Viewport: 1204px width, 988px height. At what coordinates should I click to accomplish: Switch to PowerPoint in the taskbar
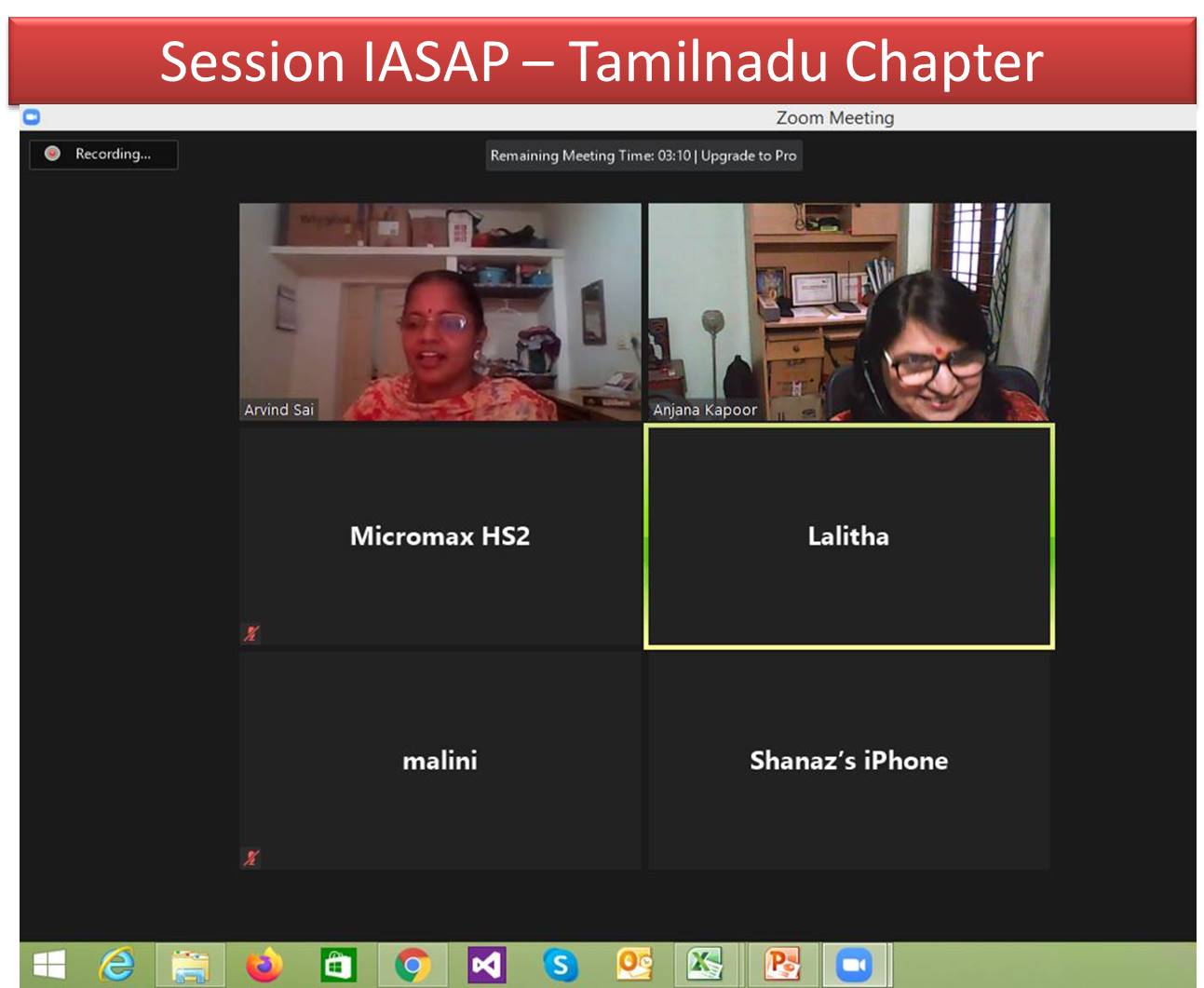tap(780, 965)
